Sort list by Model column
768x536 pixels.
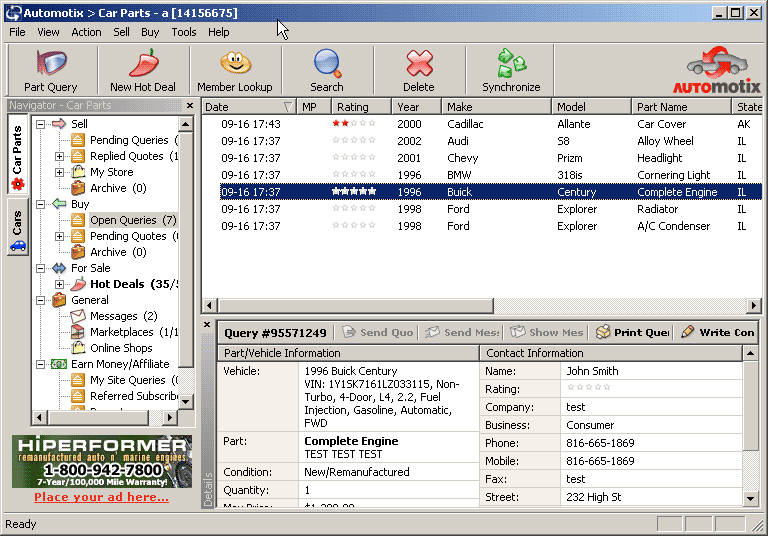591,107
